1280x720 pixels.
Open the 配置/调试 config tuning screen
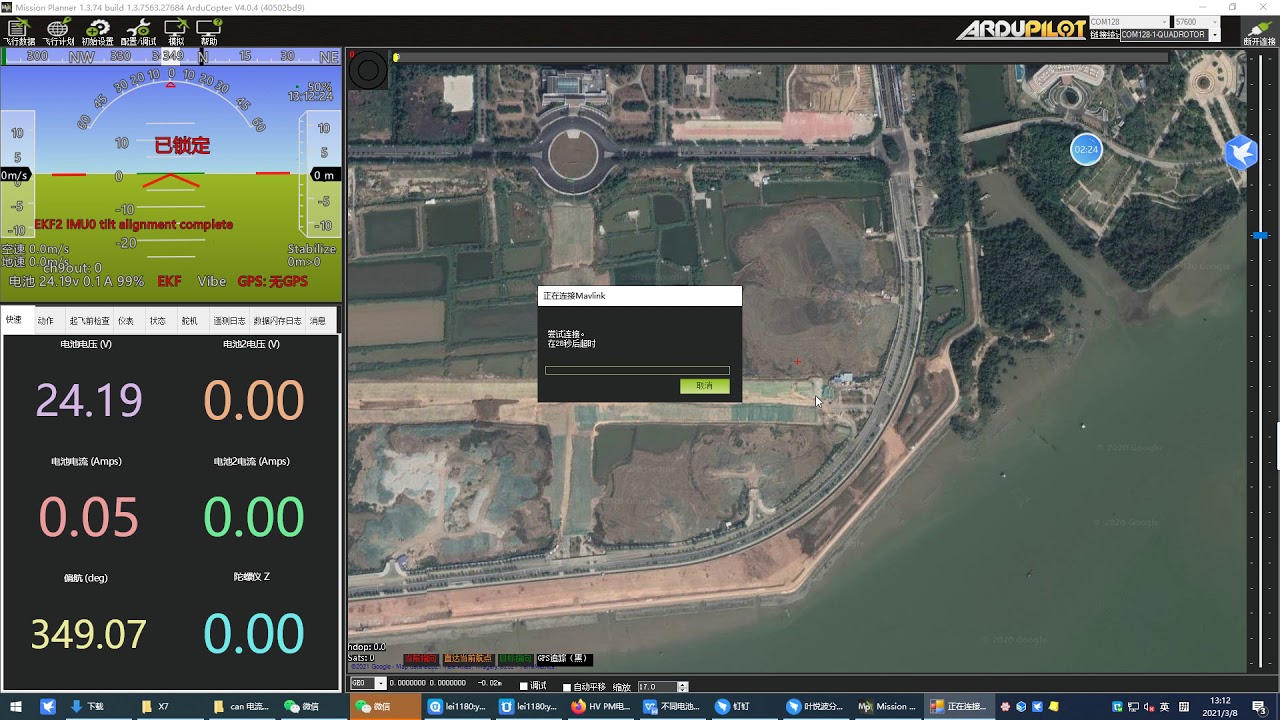tap(138, 32)
